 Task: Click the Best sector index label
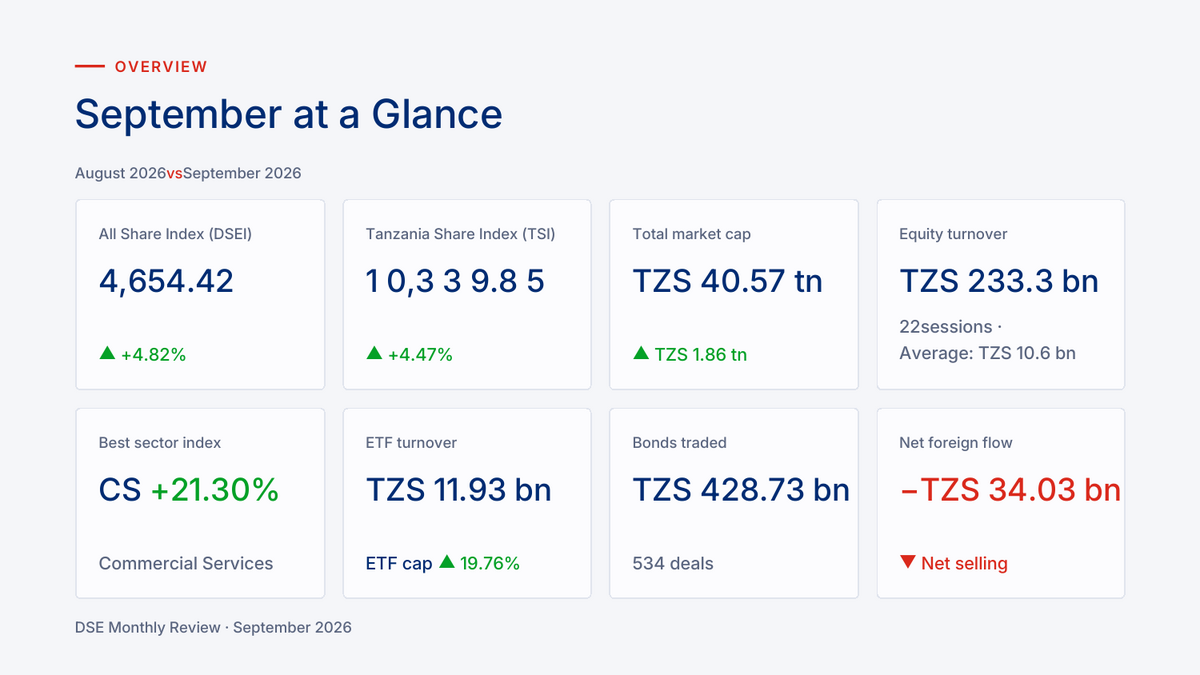pos(160,442)
